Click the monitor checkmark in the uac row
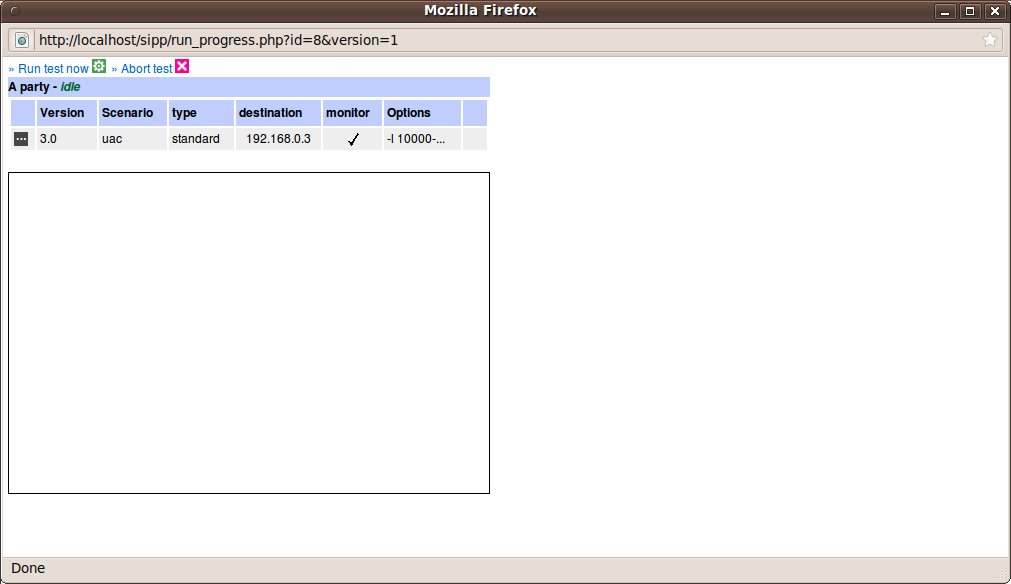Image resolution: width=1011 pixels, height=584 pixels. coord(353,139)
